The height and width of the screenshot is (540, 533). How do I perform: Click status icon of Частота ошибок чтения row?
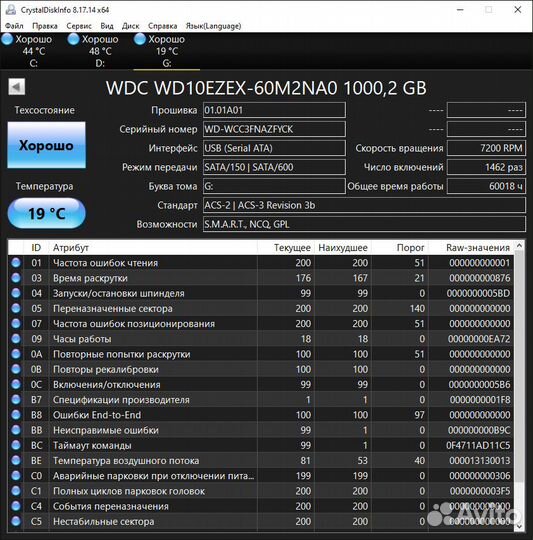(16, 263)
